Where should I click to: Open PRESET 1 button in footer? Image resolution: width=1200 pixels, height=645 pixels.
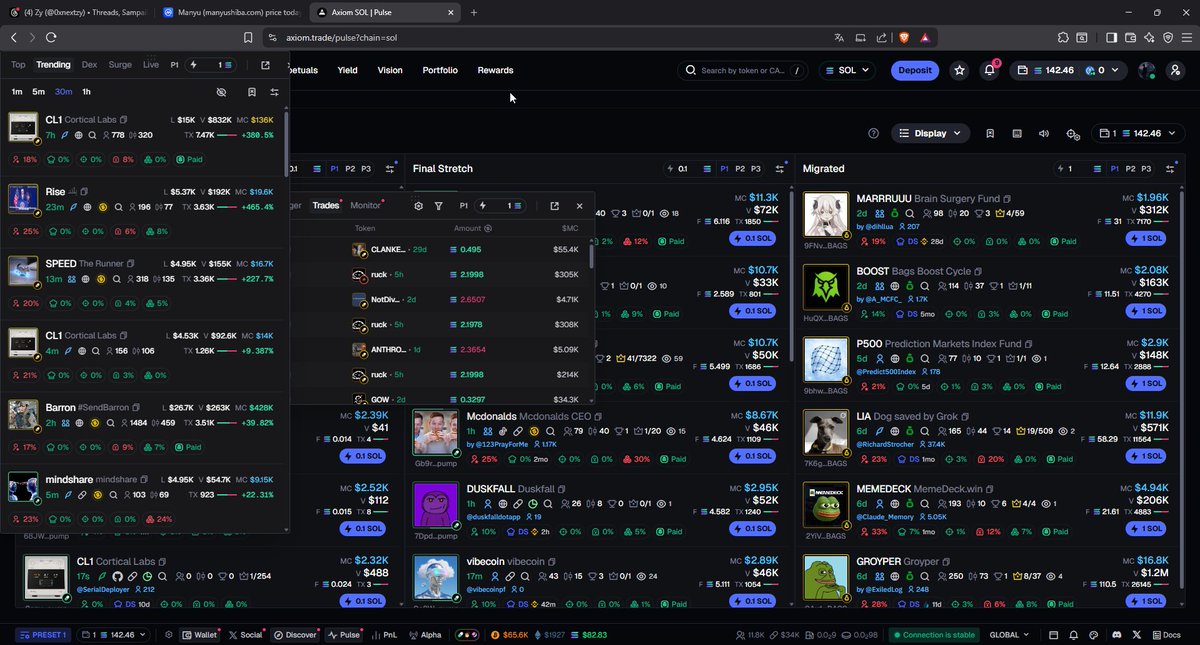point(43,635)
